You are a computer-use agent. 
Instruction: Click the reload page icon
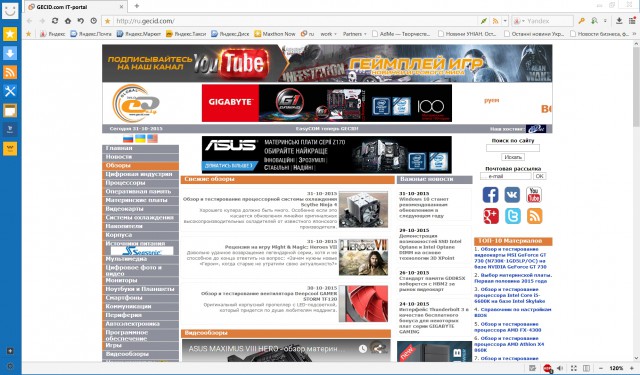(x=55, y=21)
